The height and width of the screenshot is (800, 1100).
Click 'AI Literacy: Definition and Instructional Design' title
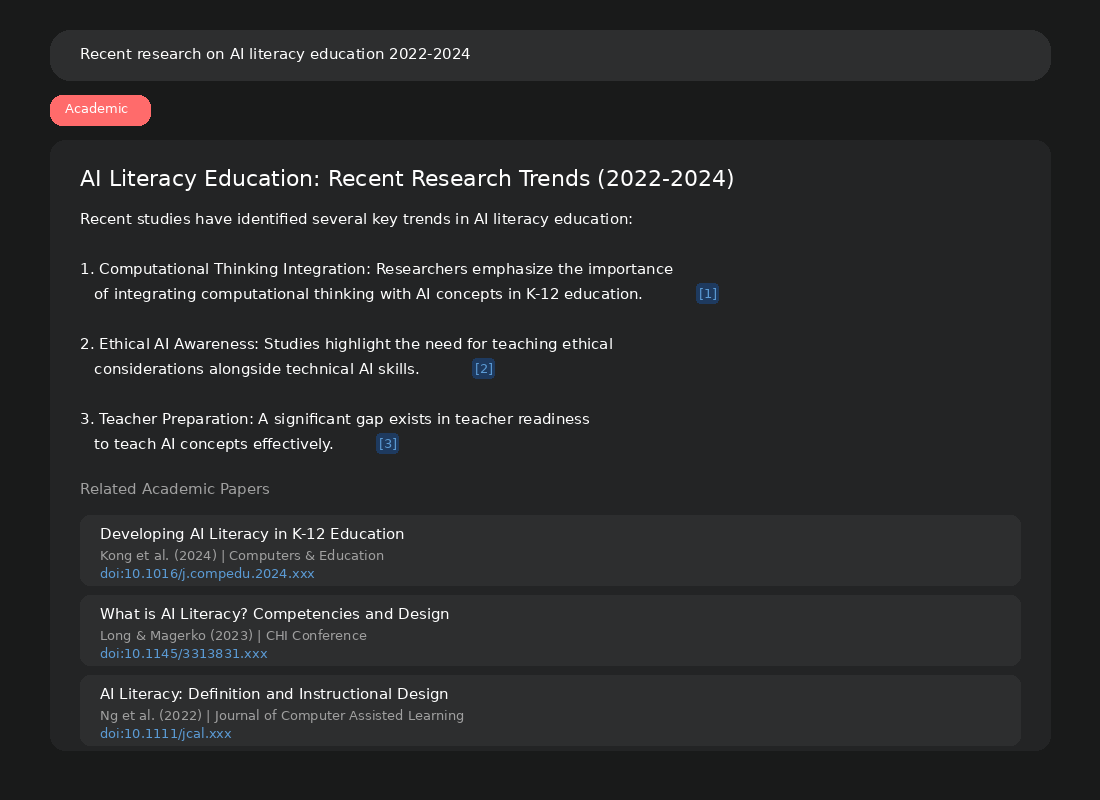point(274,694)
